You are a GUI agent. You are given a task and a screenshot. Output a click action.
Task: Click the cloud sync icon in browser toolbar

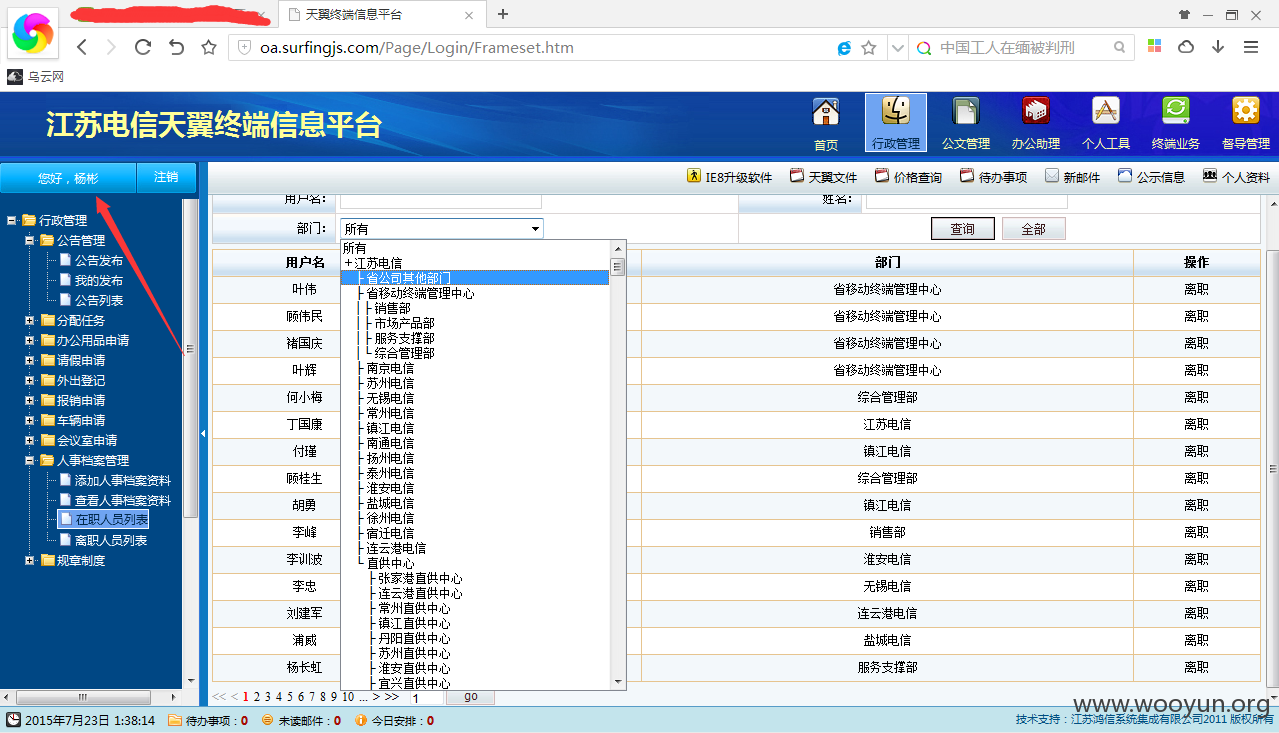pyautogui.click(x=1186, y=47)
